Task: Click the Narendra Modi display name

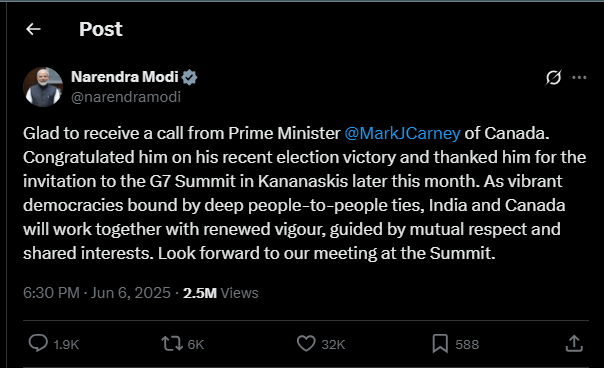Action: (125, 77)
